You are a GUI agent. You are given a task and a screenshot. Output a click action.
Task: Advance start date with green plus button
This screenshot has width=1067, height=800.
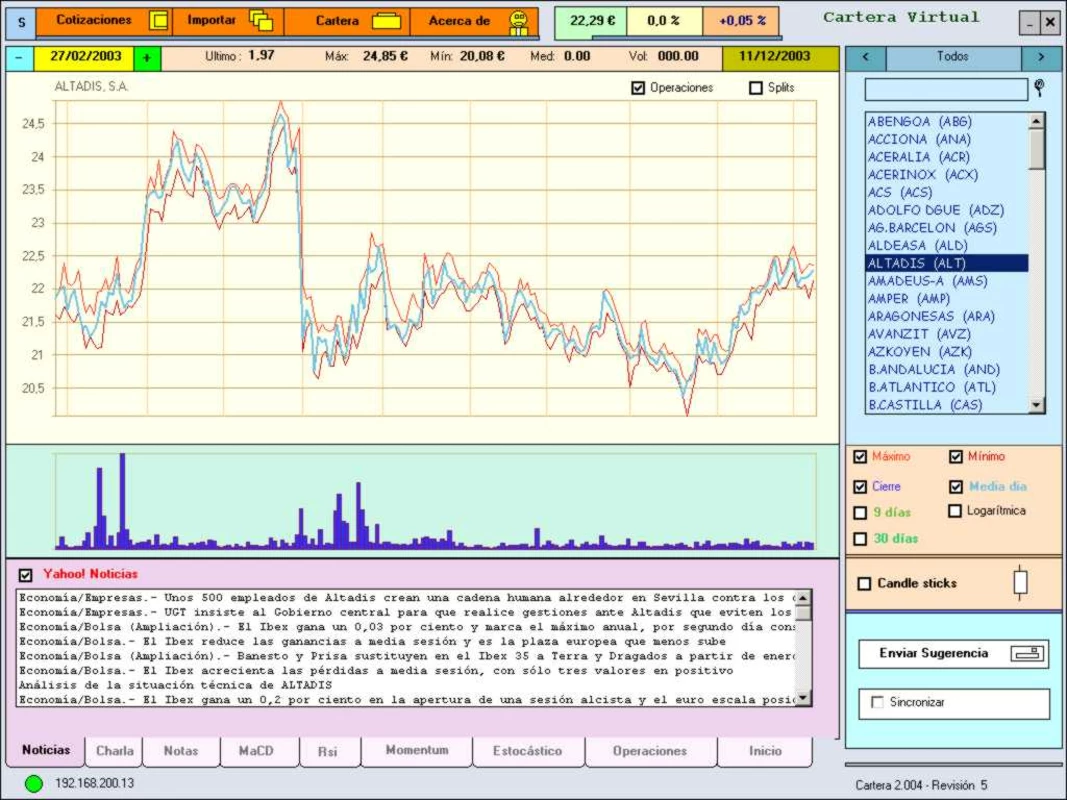[147, 59]
